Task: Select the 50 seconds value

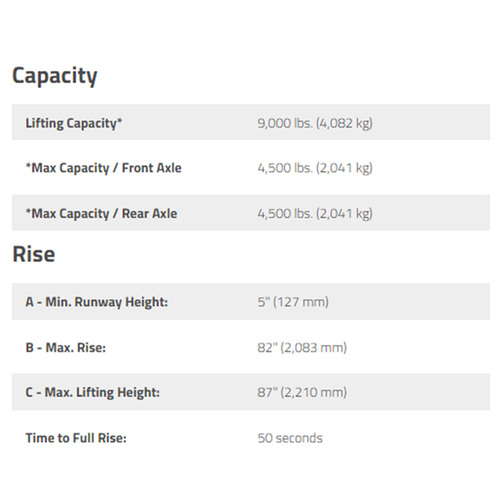Action: pos(290,438)
